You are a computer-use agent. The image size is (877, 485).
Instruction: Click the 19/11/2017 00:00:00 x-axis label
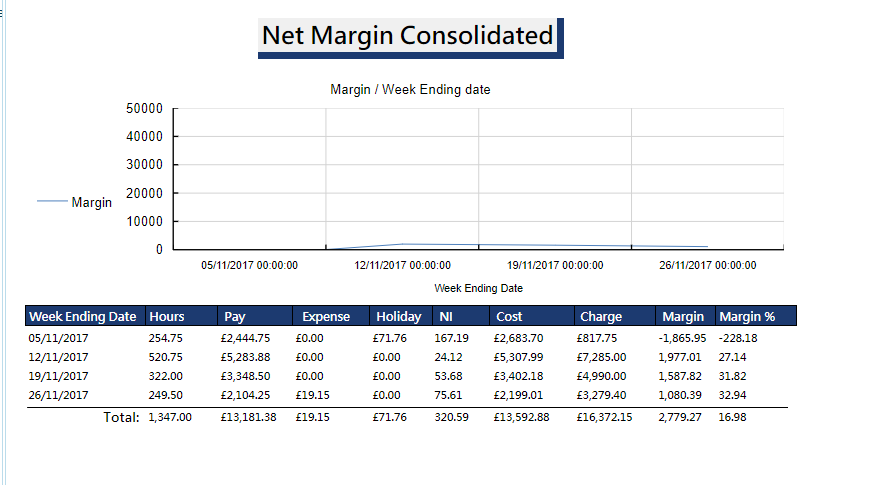556,266
